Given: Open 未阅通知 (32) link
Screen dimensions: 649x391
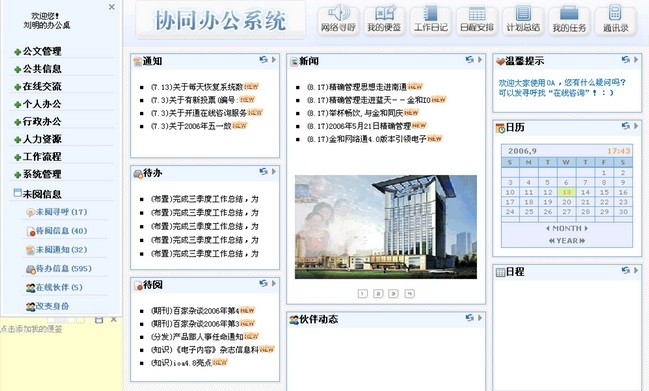Looking at the screenshot, I should tap(57, 249).
